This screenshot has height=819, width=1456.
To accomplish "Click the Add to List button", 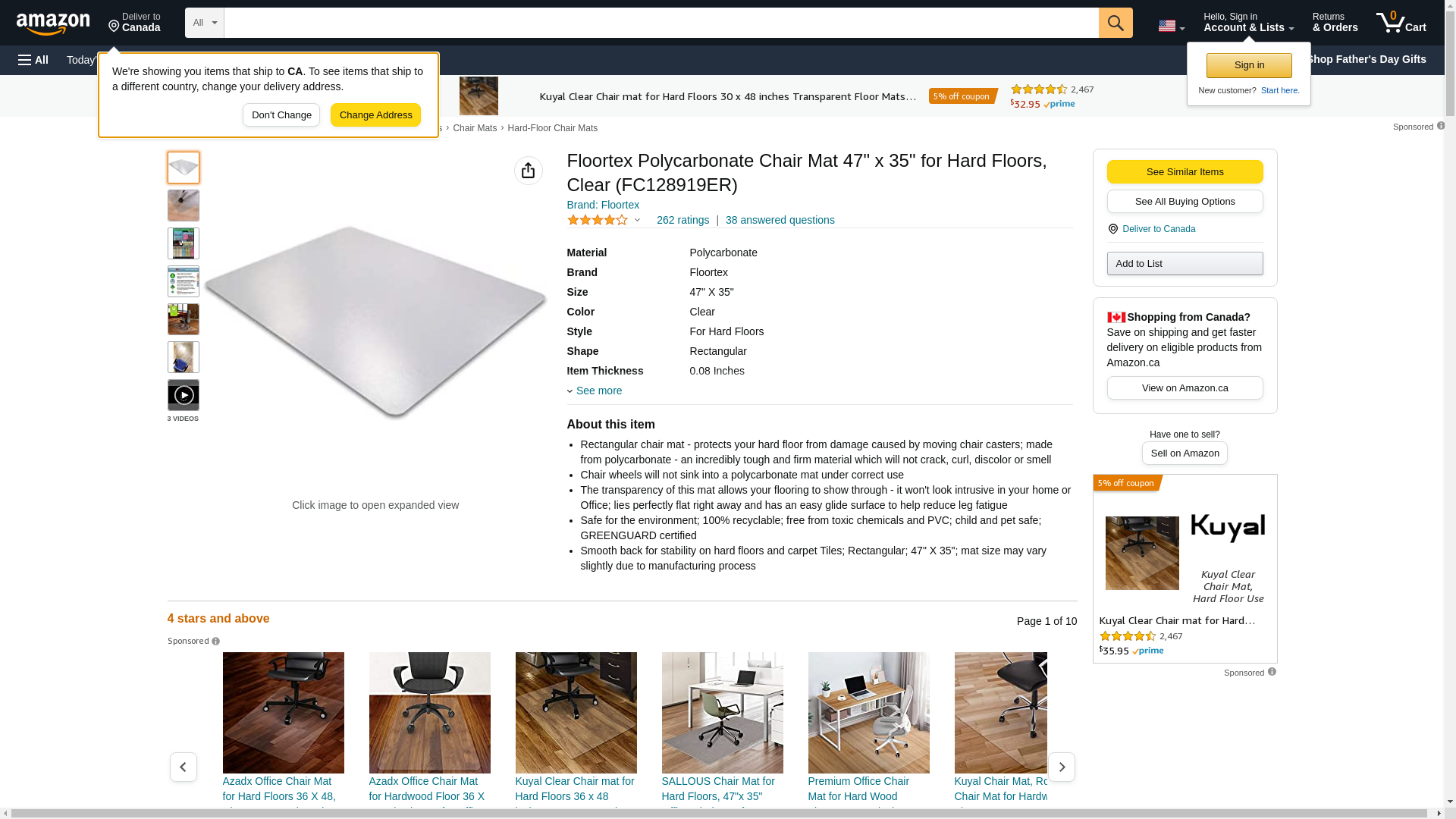I will pyautogui.click(x=1185, y=263).
